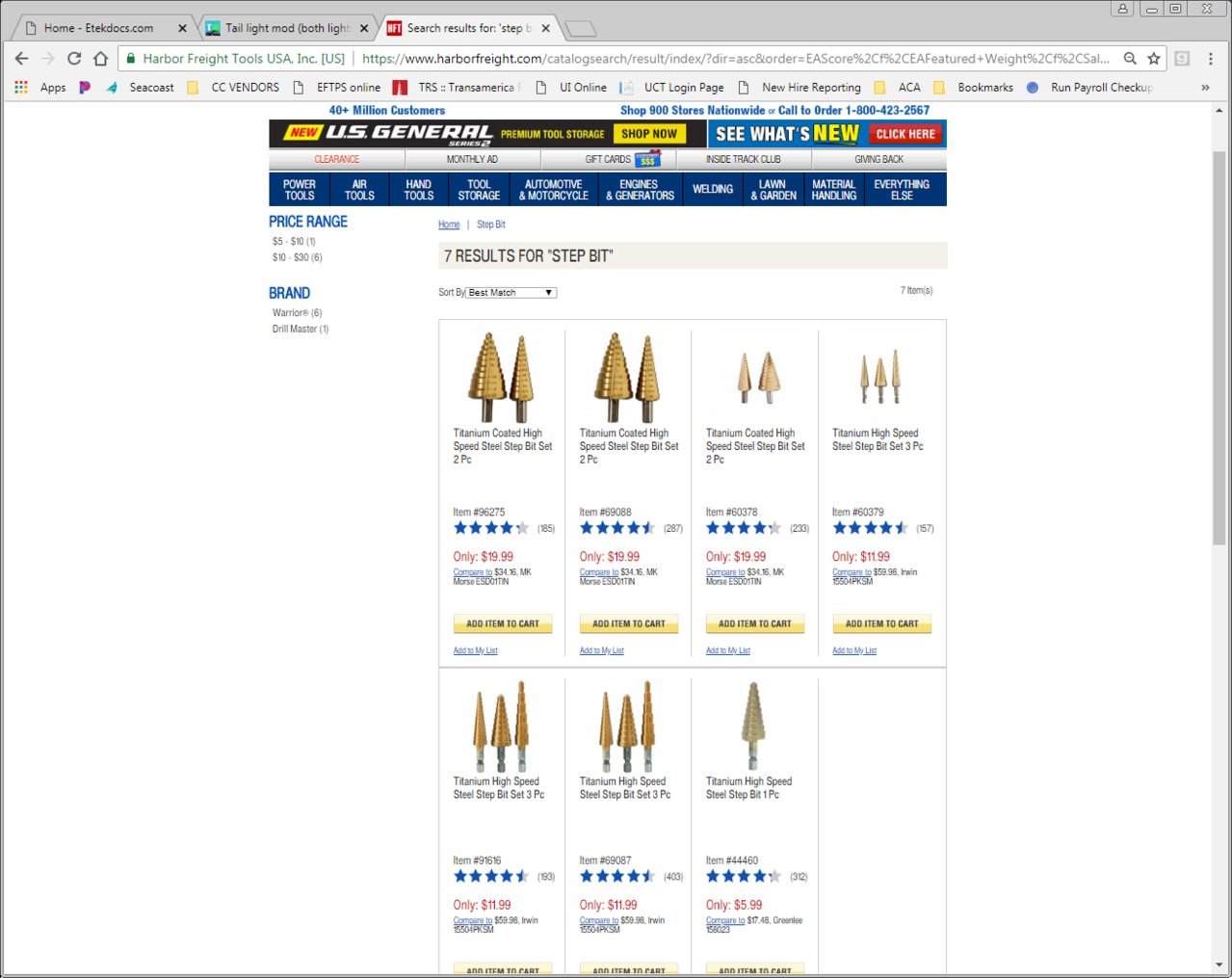
Task: Filter by $5 - $10 price range
Action: coord(294,241)
